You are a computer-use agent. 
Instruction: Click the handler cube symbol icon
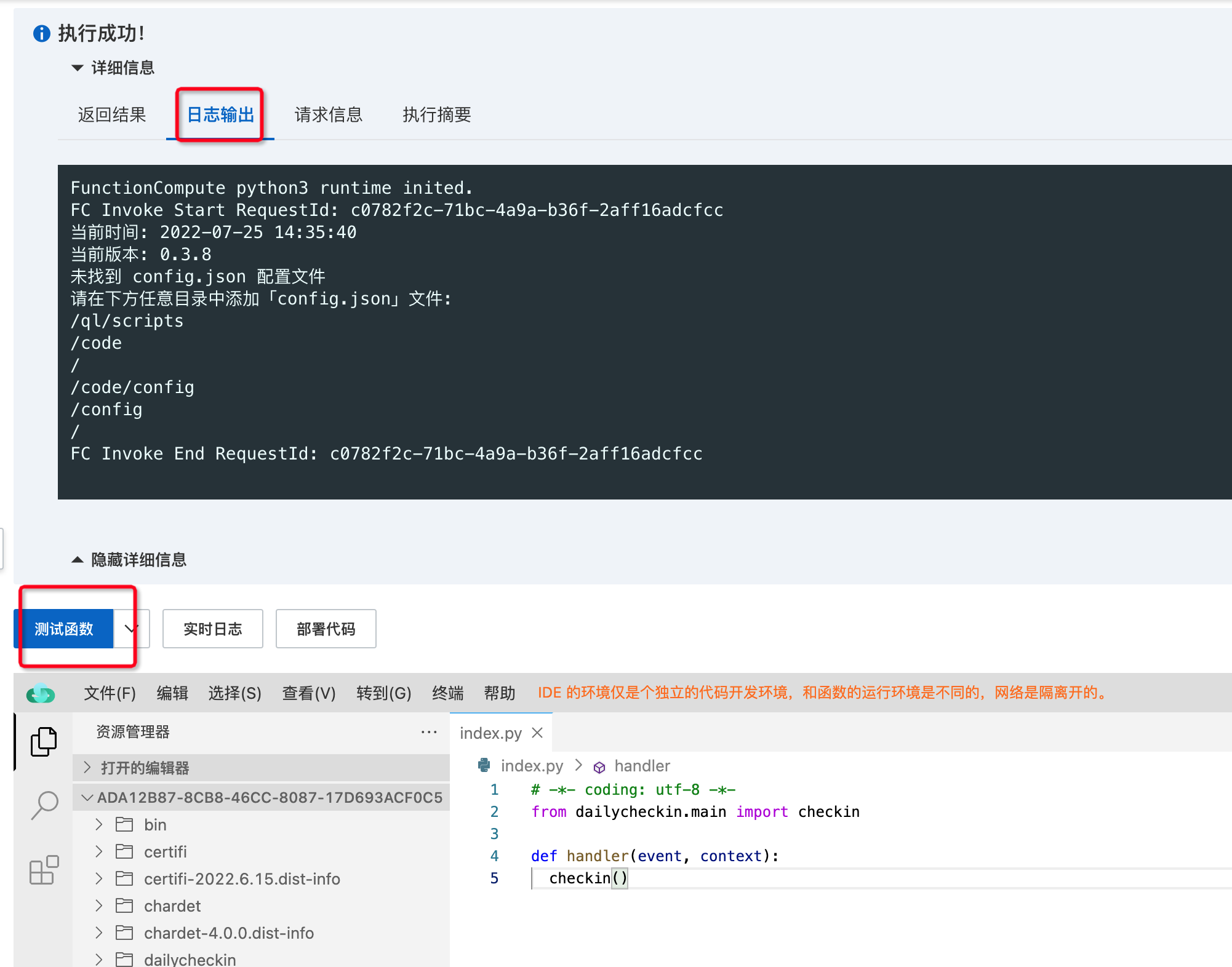tap(599, 767)
